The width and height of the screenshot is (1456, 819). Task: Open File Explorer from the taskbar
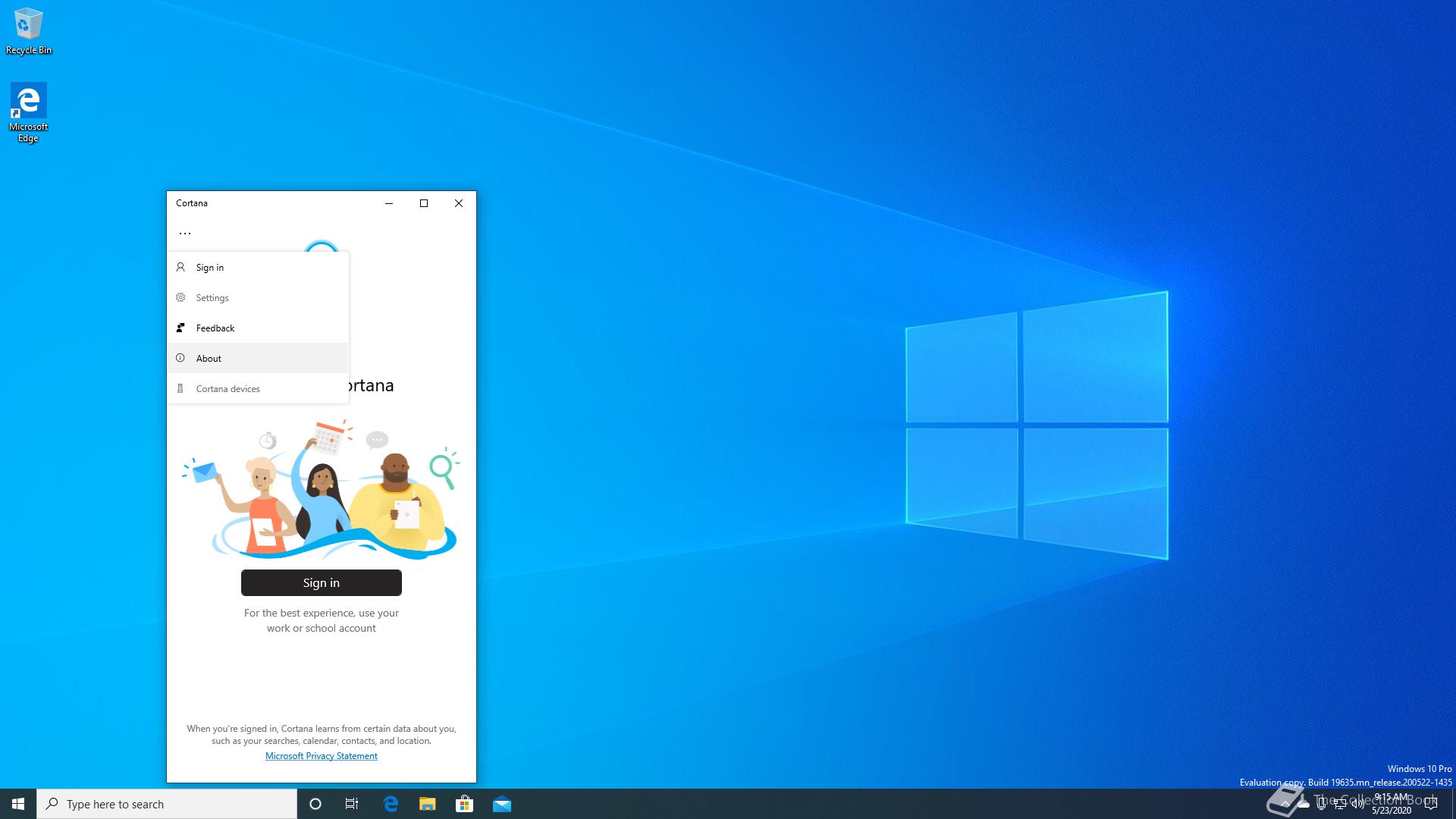pos(428,804)
